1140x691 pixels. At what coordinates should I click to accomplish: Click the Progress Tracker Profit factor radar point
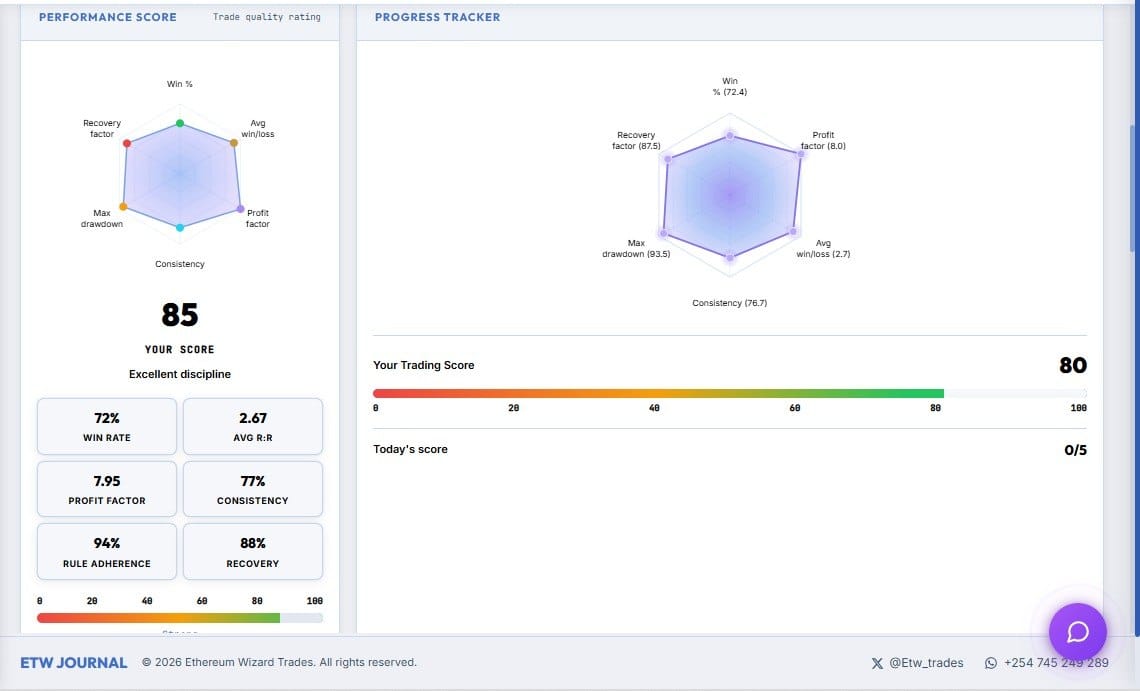tap(800, 154)
